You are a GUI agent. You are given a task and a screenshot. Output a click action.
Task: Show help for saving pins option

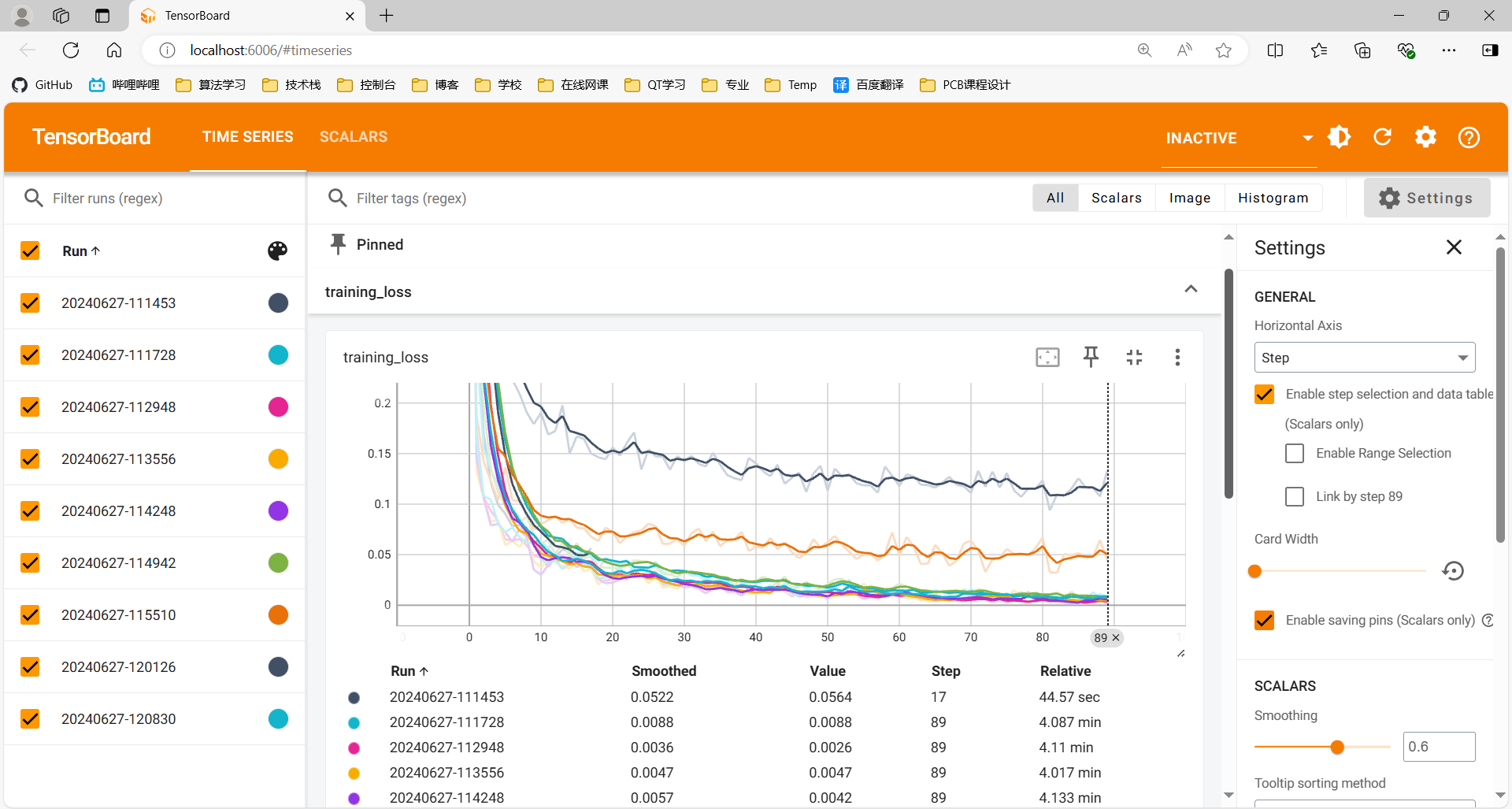(1488, 620)
